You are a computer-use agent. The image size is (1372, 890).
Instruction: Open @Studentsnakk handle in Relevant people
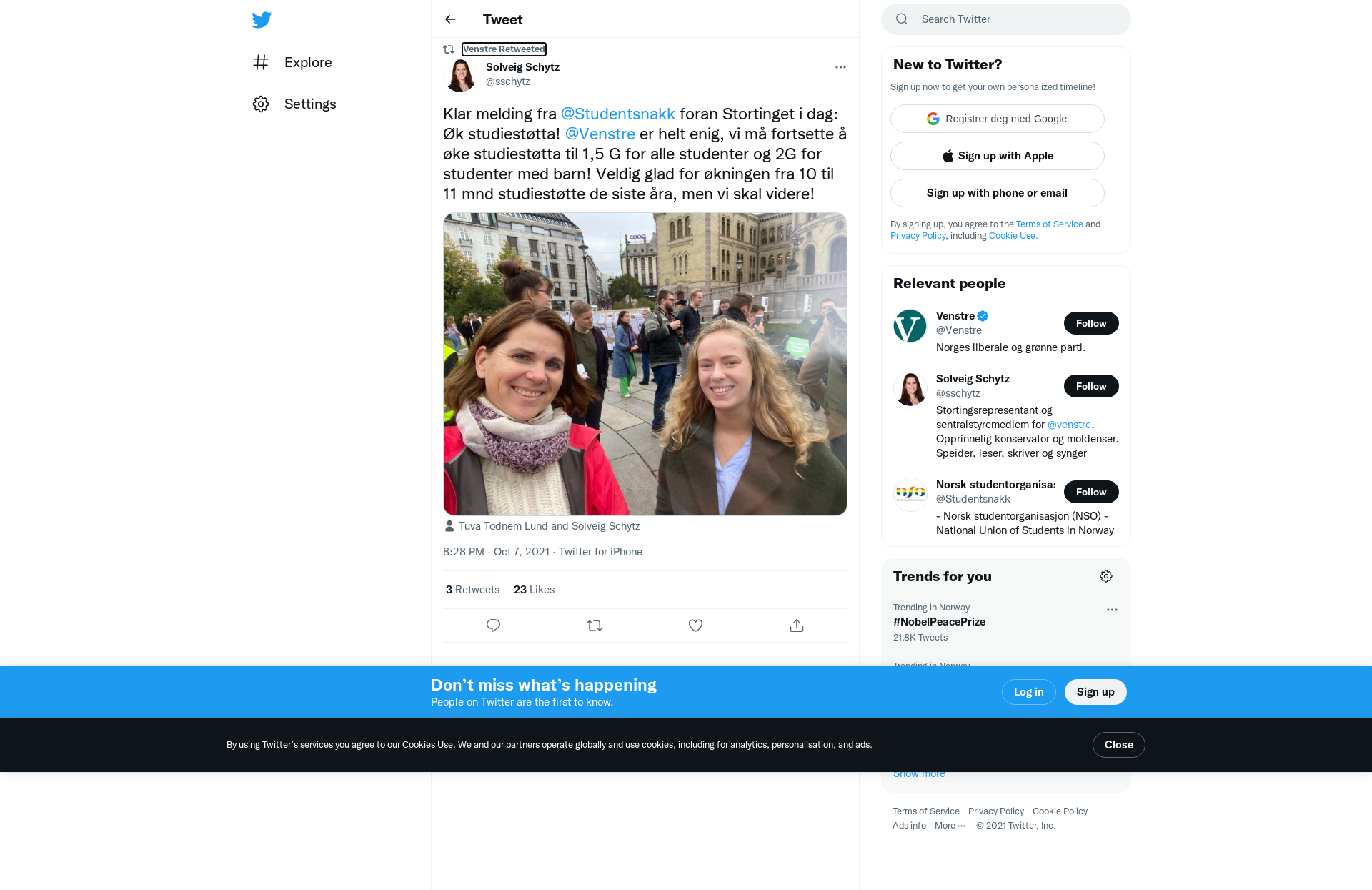tap(973, 499)
